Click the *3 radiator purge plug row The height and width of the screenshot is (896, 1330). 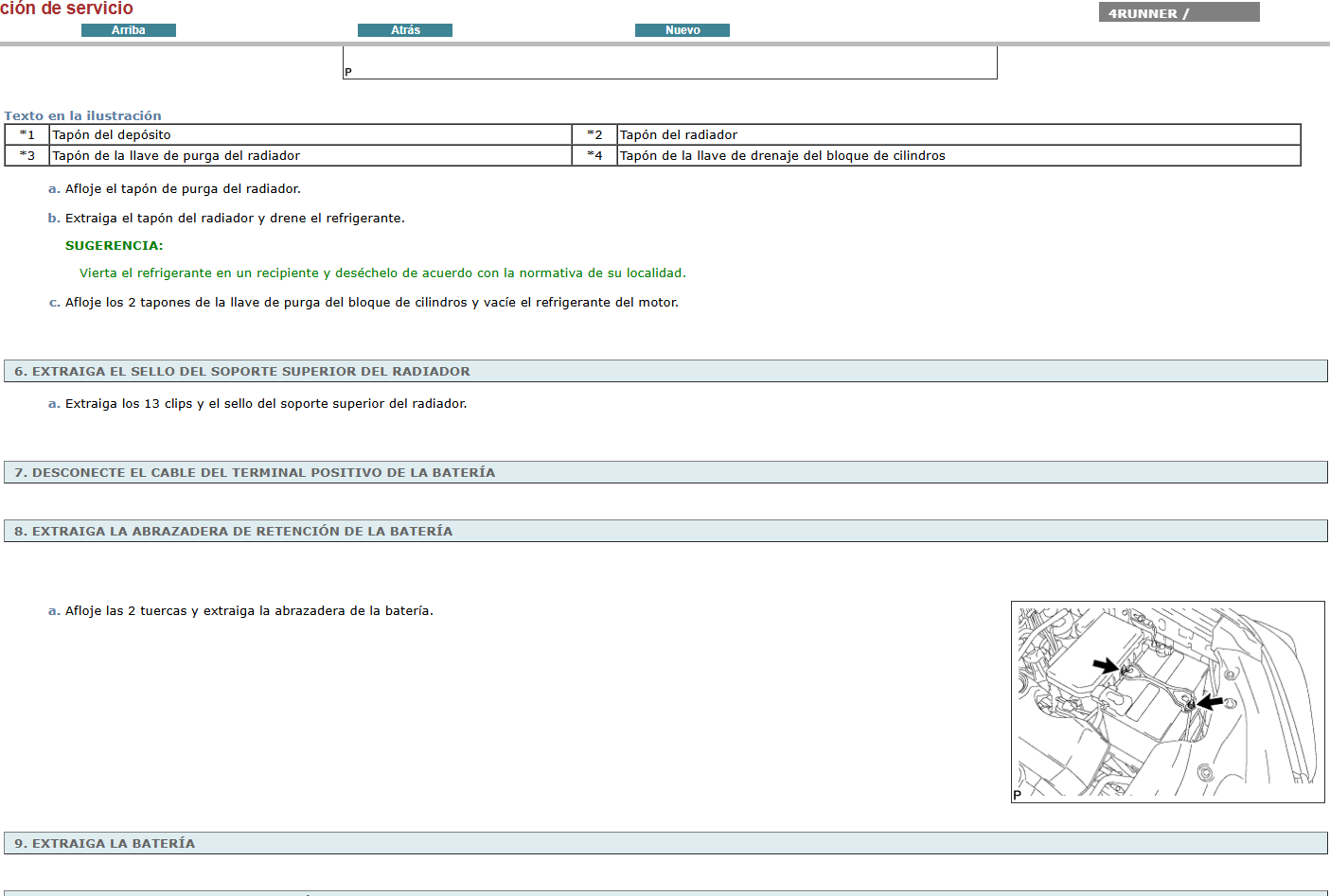[176, 155]
